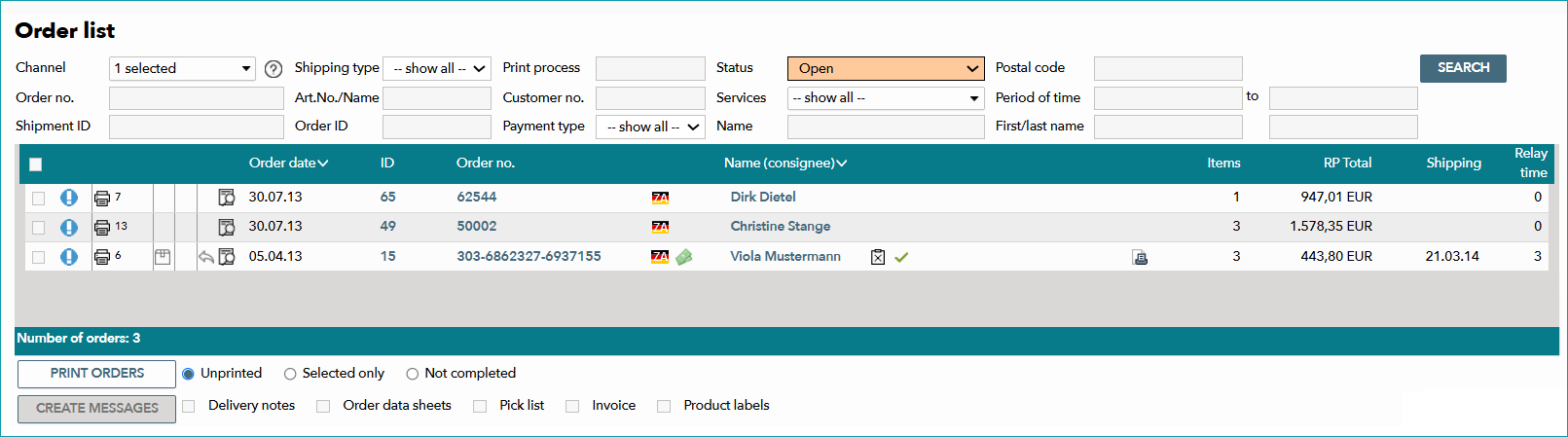Open the Status dropdown set to Open
This screenshot has width=1568, height=437.
pyautogui.click(x=886, y=68)
